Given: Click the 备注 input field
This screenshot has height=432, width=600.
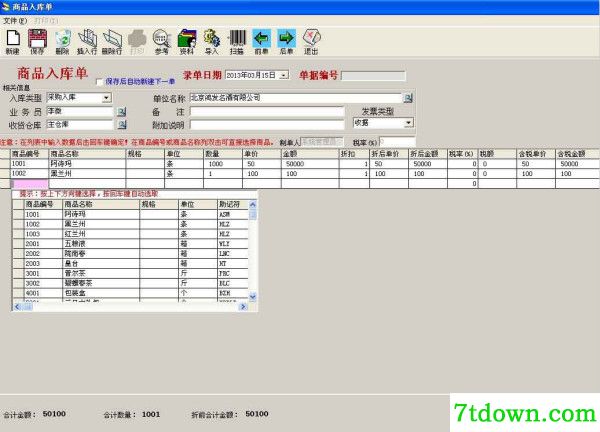Looking at the screenshot, I should coord(267,112).
